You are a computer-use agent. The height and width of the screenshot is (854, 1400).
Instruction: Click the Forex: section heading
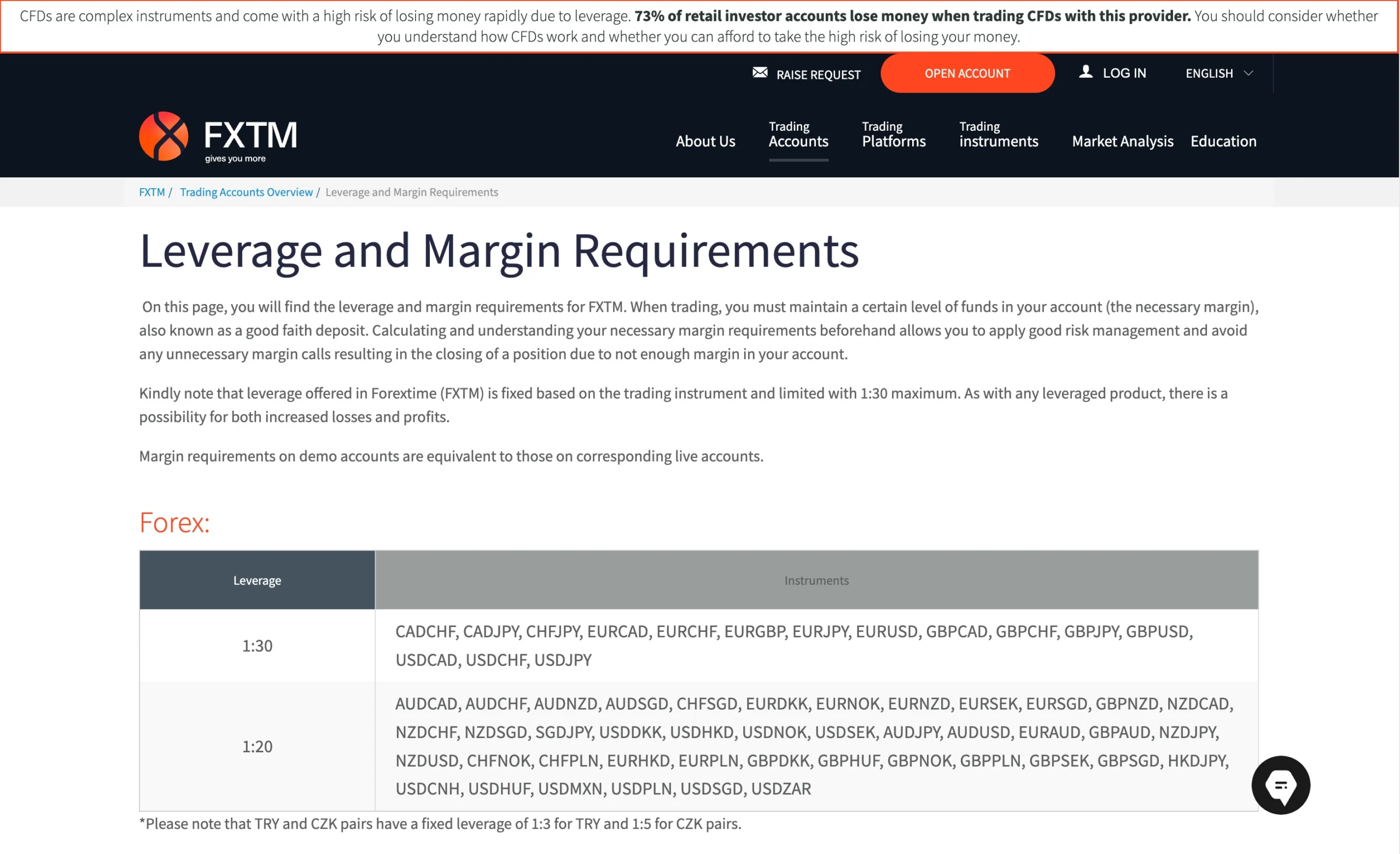(x=174, y=522)
